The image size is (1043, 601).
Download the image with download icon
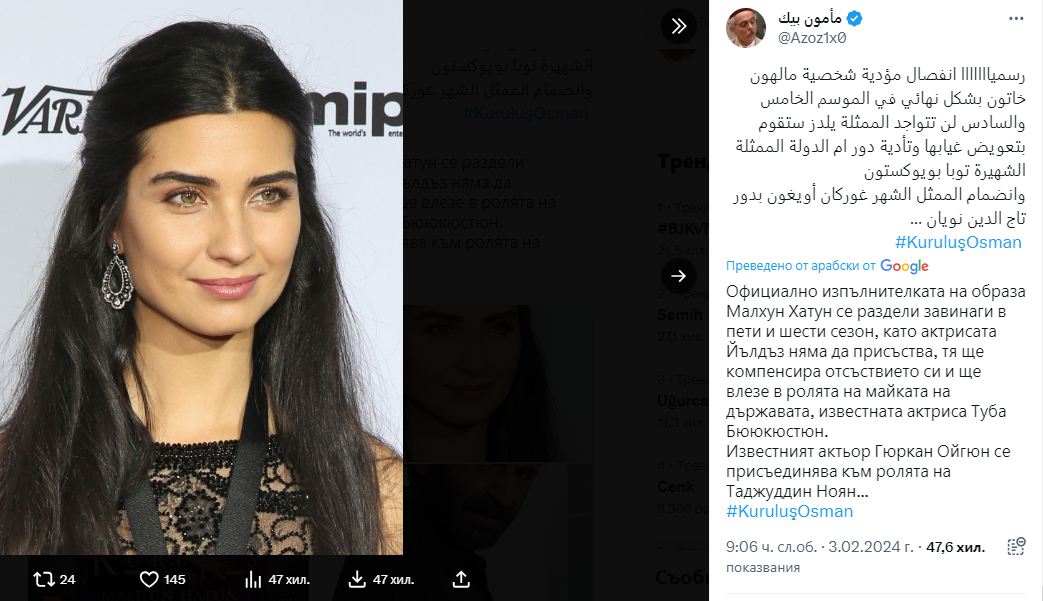coord(357,580)
